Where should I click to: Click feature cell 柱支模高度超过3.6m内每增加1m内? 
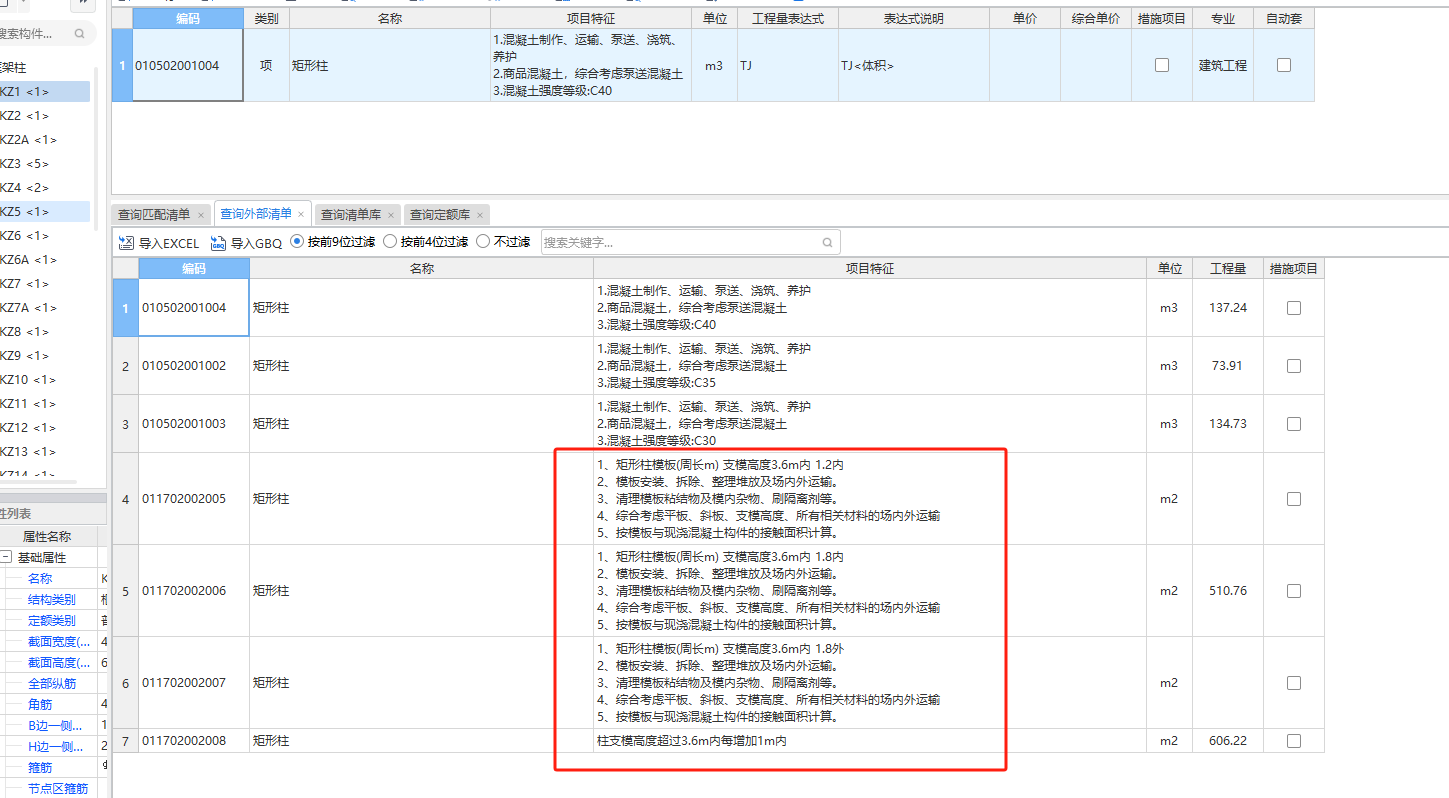click(x=870, y=741)
